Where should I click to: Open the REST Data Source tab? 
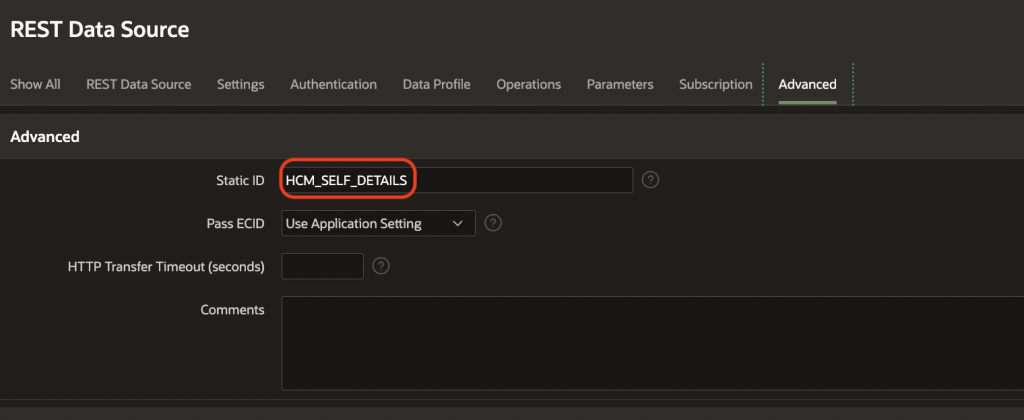pos(138,84)
